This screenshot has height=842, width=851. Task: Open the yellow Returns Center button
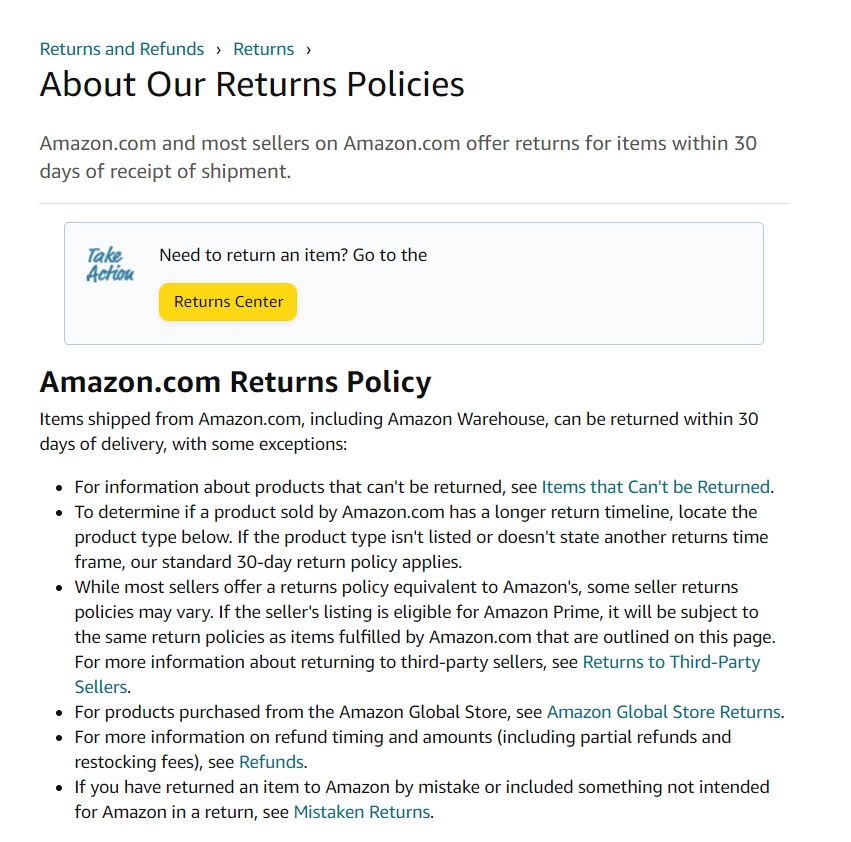point(228,302)
